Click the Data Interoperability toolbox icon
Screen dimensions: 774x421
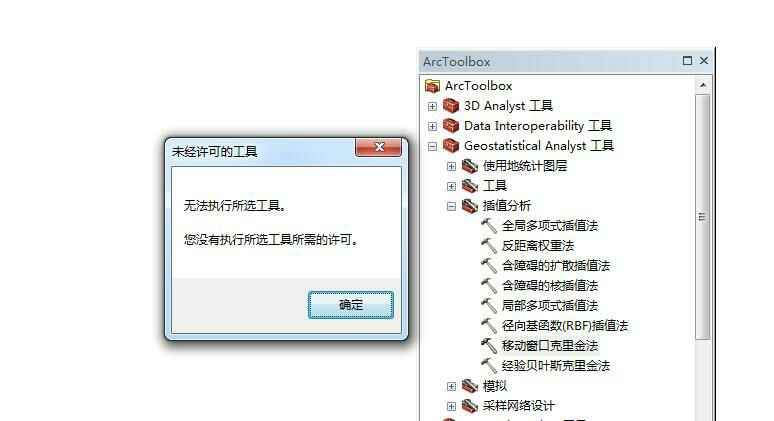point(451,125)
